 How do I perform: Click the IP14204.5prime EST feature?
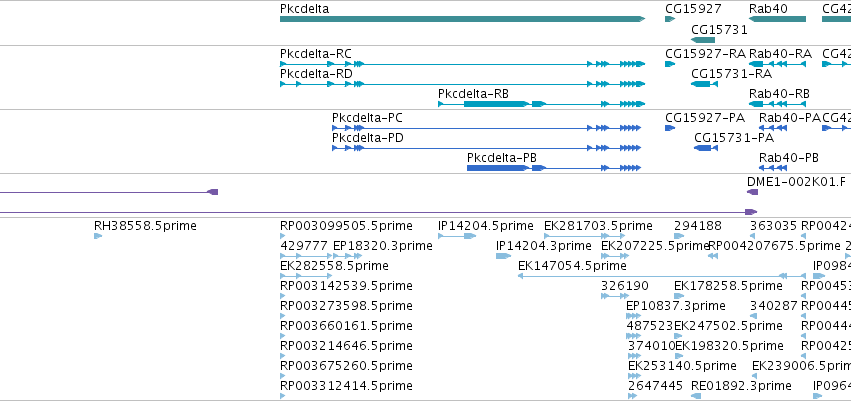point(457,236)
